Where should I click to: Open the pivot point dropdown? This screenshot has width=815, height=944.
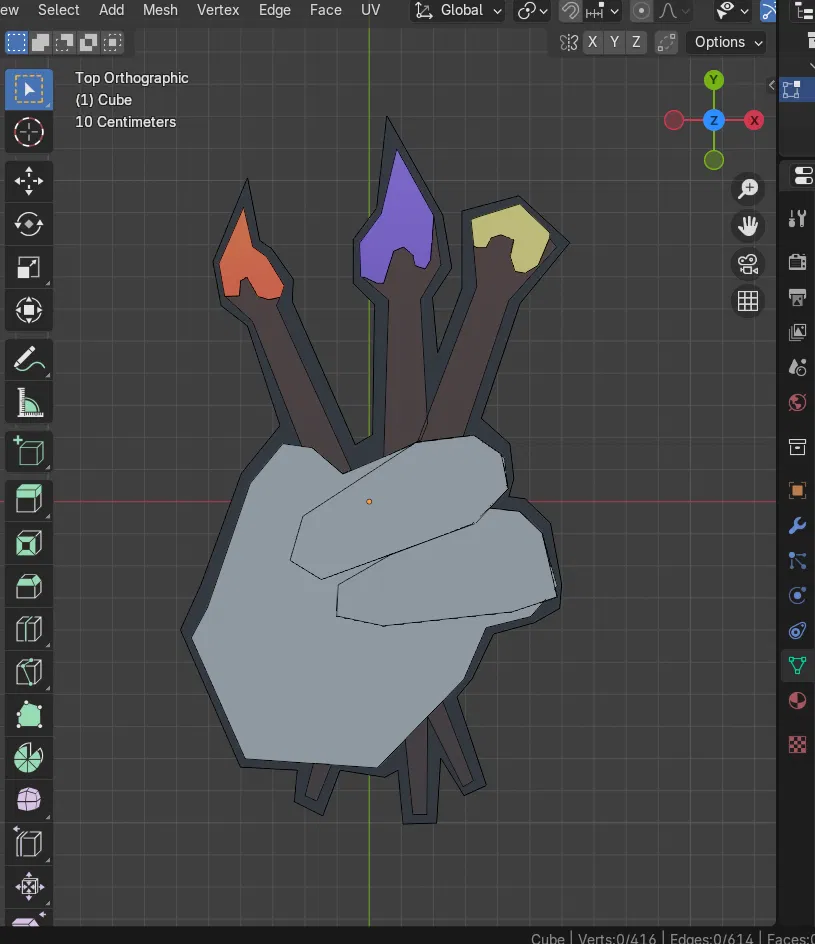click(x=532, y=10)
